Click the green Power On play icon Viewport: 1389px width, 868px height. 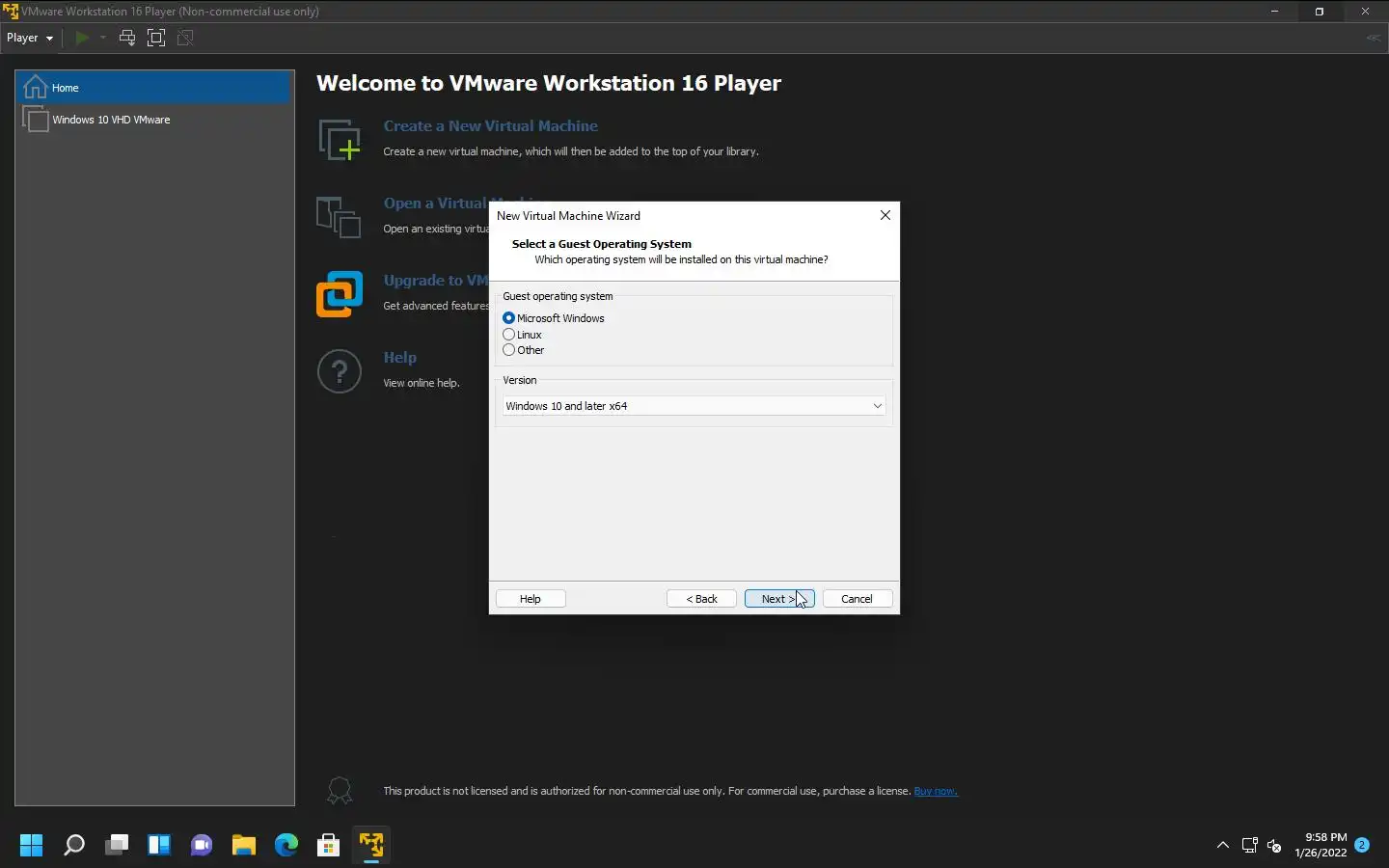pyautogui.click(x=82, y=38)
